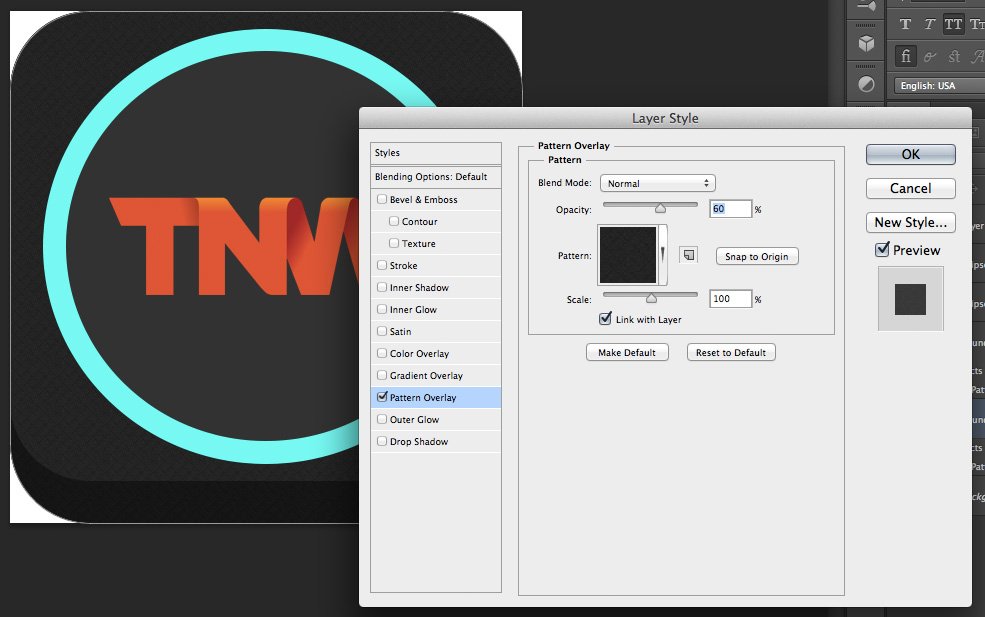Open the Blend Mode Normal dropdown
This screenshot has width=985, height=617.
pos(658,183)
